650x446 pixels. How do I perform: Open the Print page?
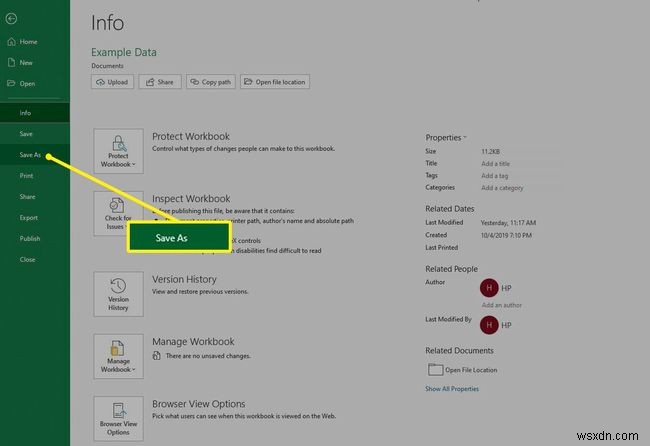pyautogui.click(x=27, y=176)
